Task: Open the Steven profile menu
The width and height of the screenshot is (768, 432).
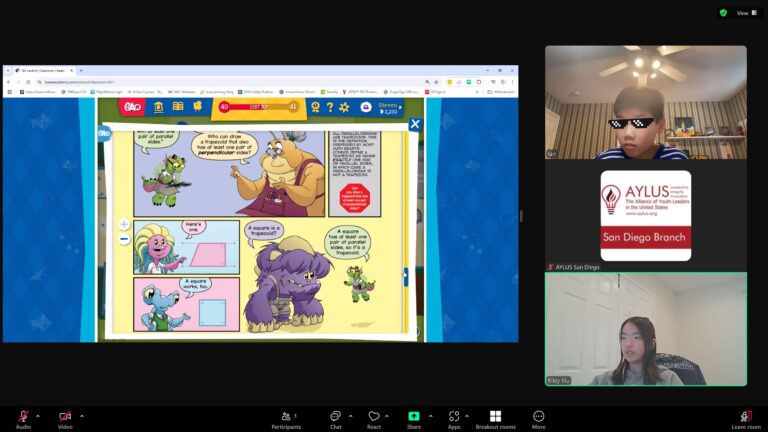Action: coord(390,108)
